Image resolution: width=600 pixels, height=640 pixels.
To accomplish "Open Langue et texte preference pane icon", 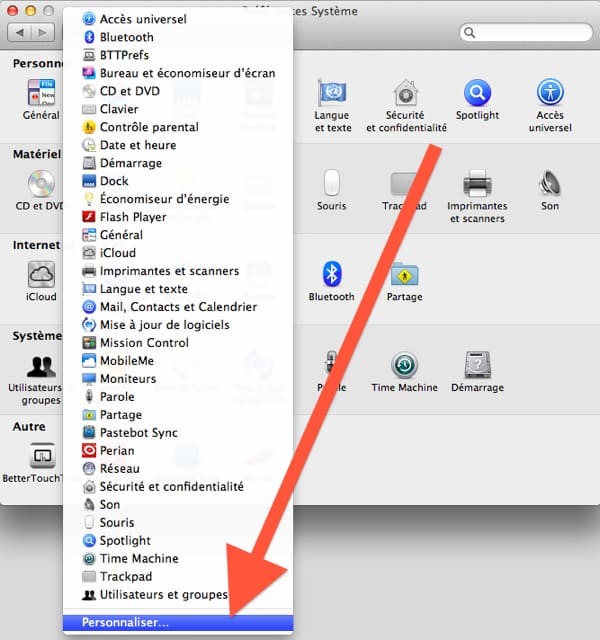I will click(x=333, y=93).
